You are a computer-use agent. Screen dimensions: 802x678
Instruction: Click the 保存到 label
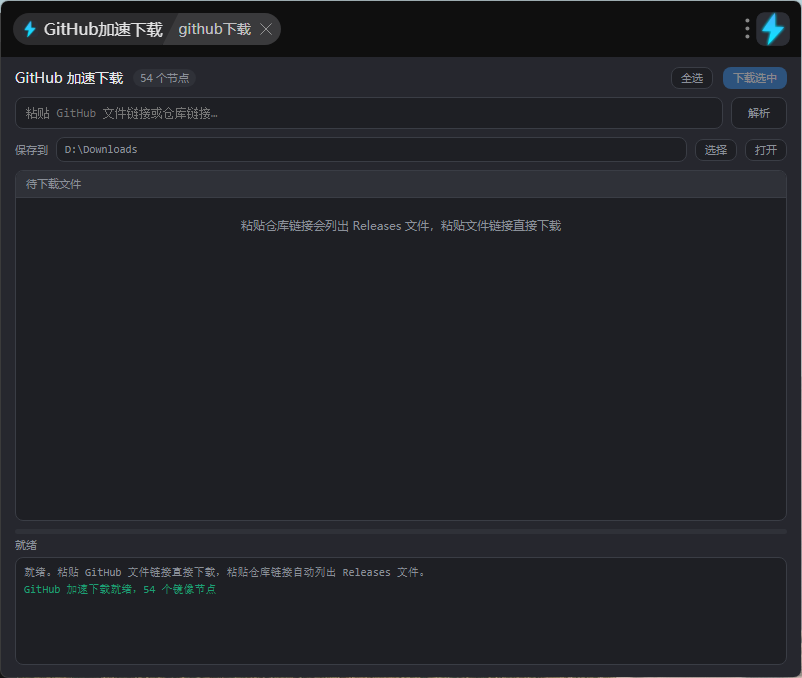click(x=31, y=150)
